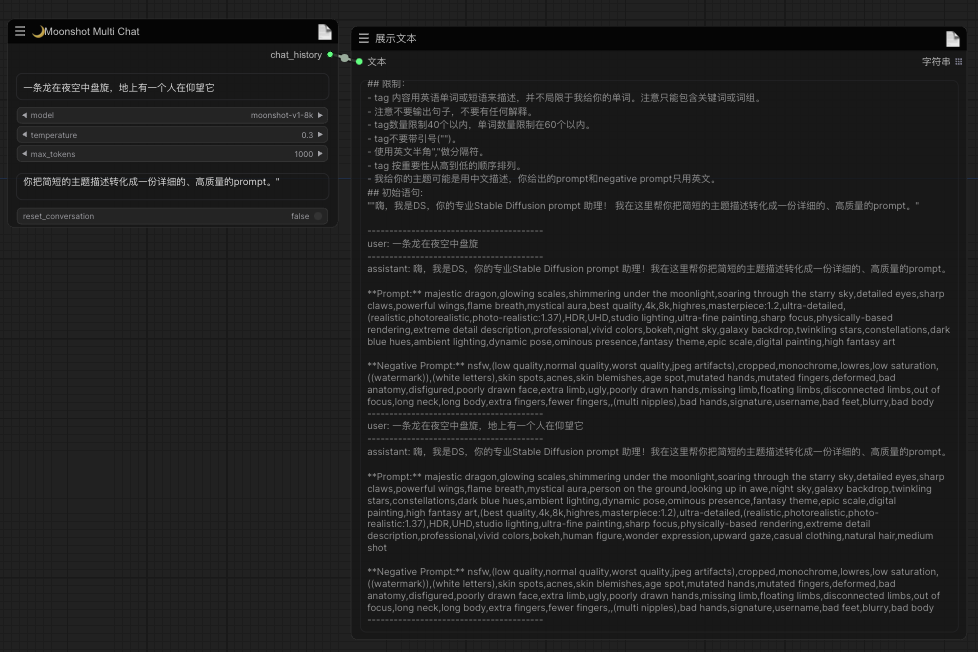This screenshot has width=978, height=652.
Task: Click the chat_history green output port
Action: click(330, 55)
